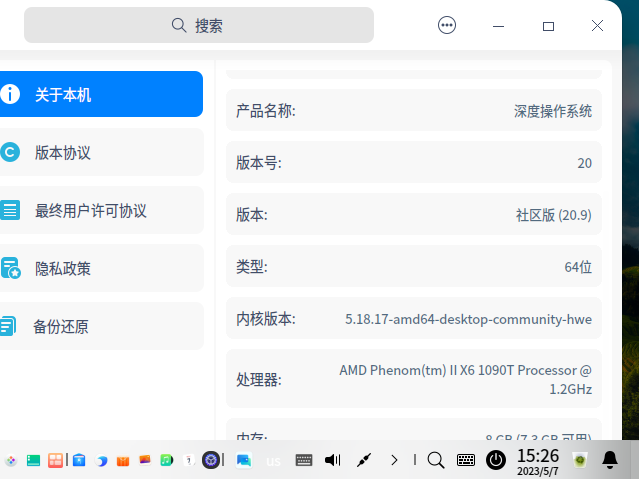Maximize the Control Center window
The height and width of the screenshot is (479, 639).
[x=548, y=26]
